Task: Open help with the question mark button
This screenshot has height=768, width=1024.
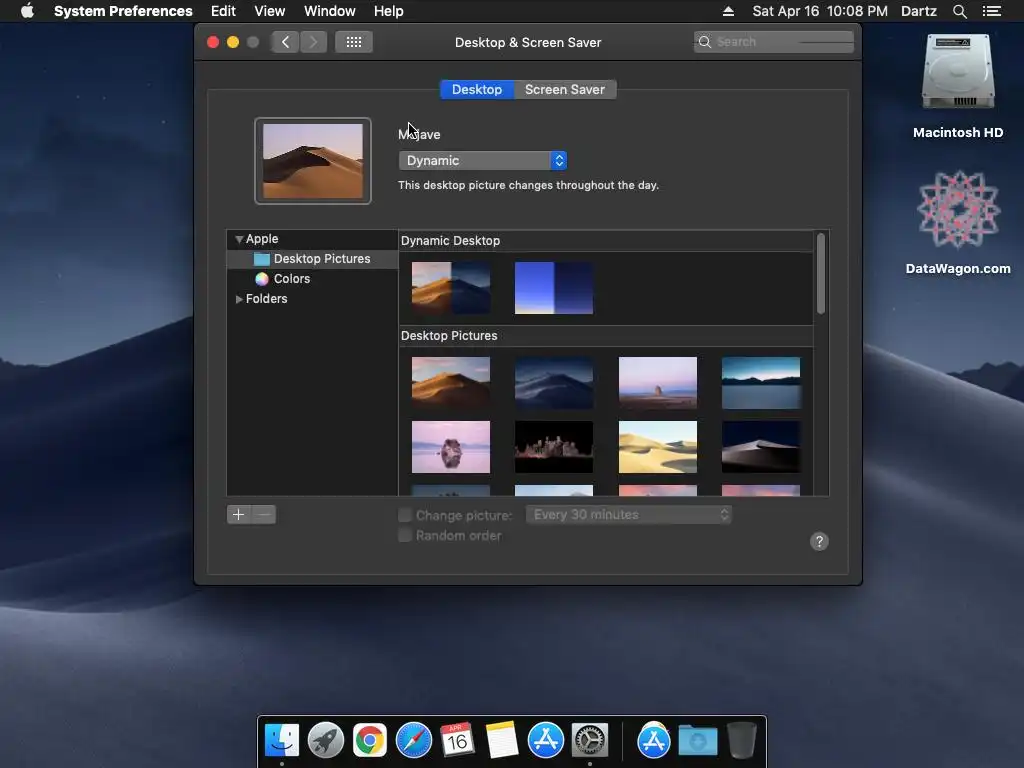Action: pyautogui.click(x=819, y=541)
